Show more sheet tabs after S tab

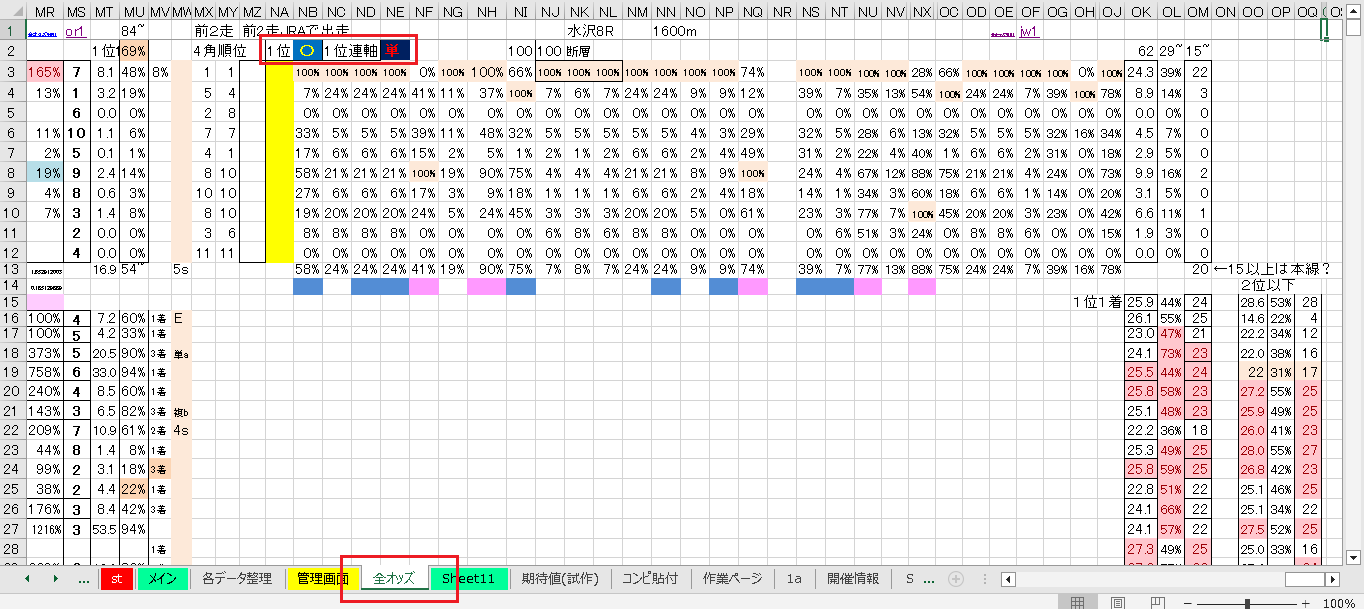tap(929, 579)
